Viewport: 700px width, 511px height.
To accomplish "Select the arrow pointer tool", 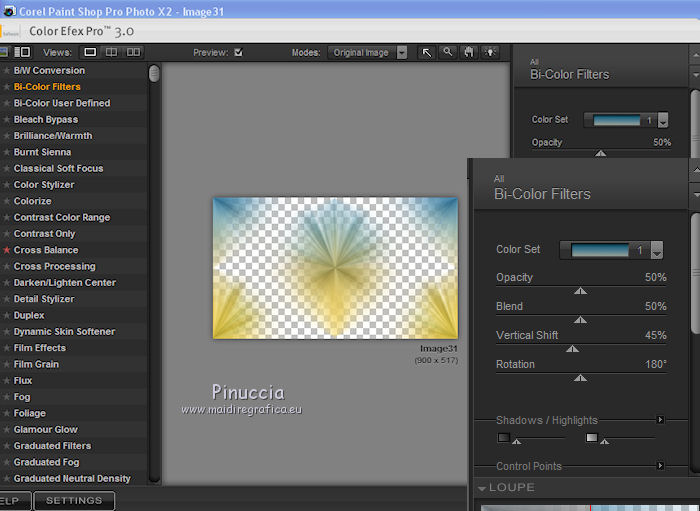I will [x=427, y=52].
